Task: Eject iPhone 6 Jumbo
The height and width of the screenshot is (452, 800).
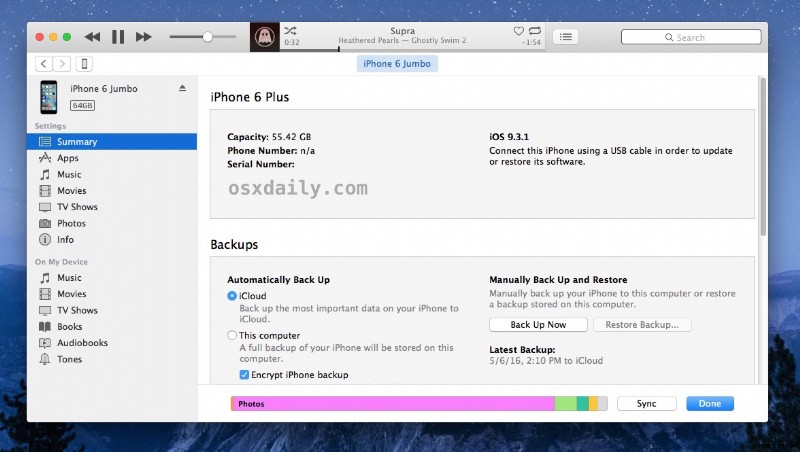Action: (182, 88)
